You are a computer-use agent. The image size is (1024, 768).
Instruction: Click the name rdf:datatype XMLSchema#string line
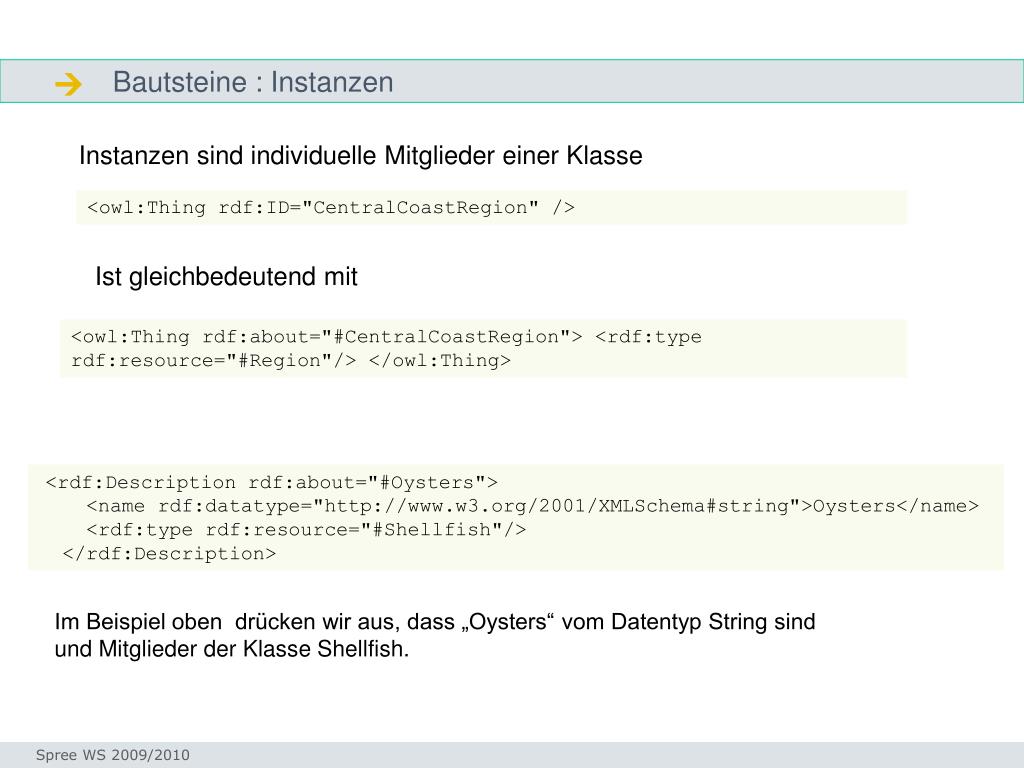tap(532, 506)
